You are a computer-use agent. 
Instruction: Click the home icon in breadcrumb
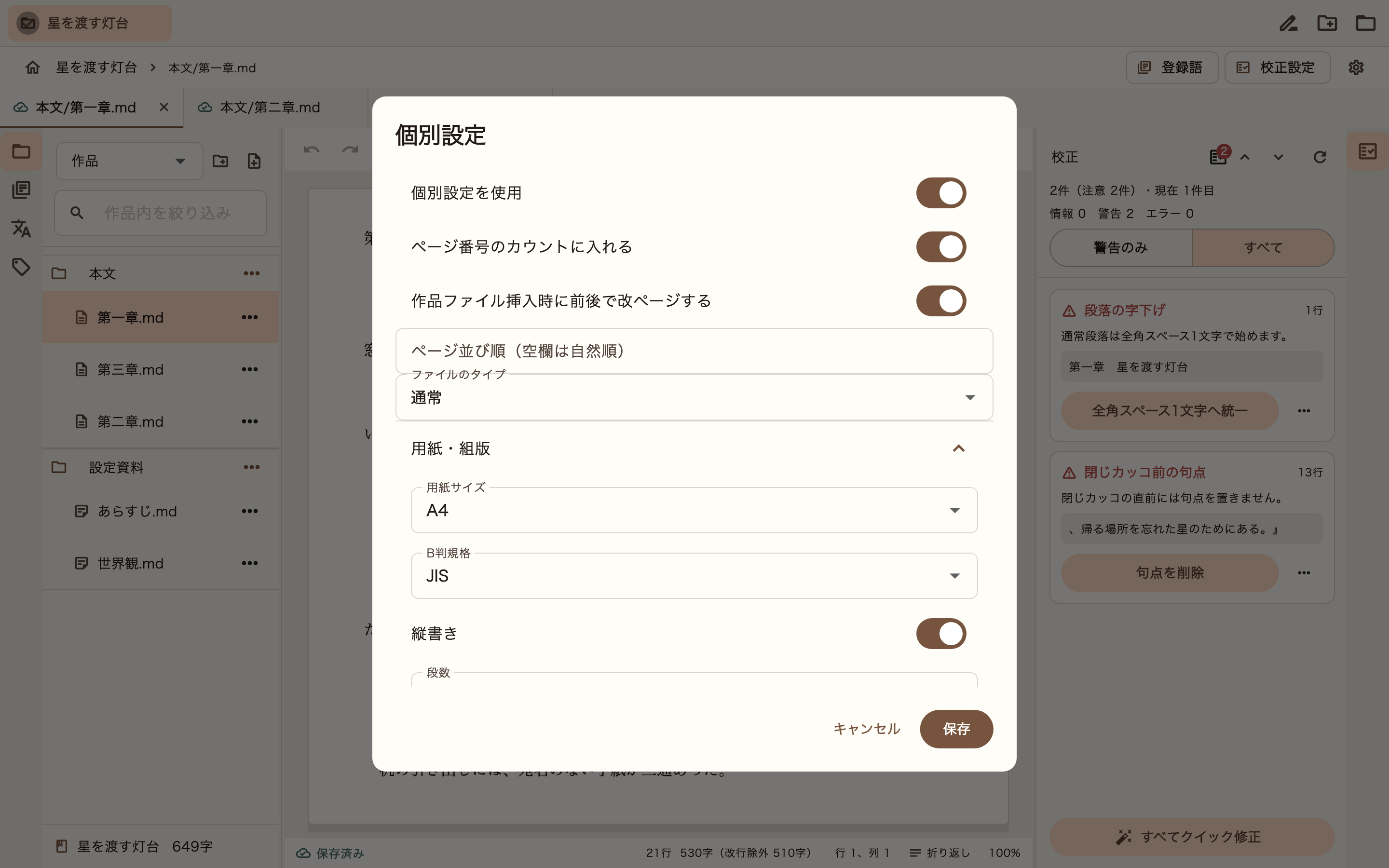pos(33,68)
